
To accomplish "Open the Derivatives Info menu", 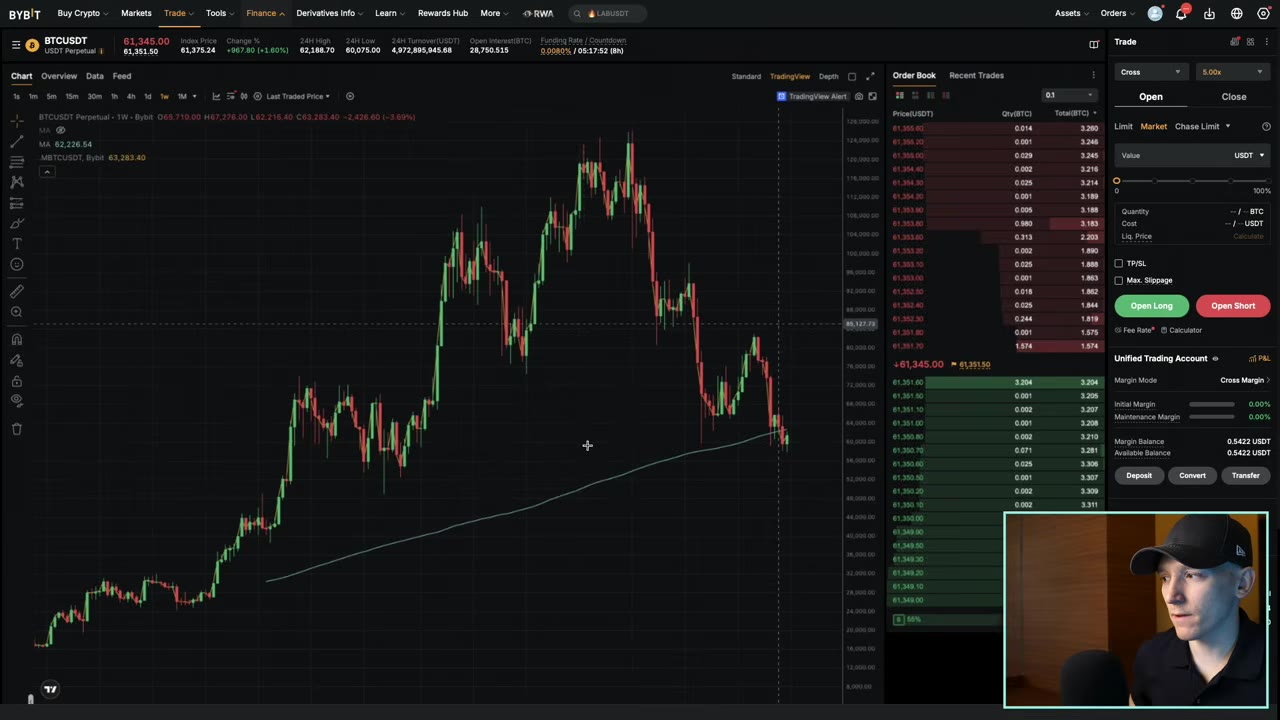I will tap(330, 13).
